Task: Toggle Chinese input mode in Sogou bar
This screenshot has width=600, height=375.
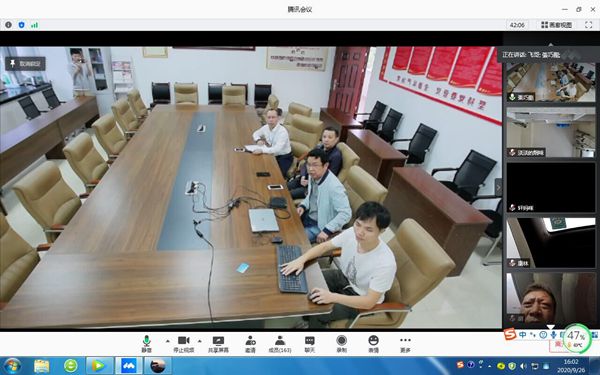Action: 523,335
